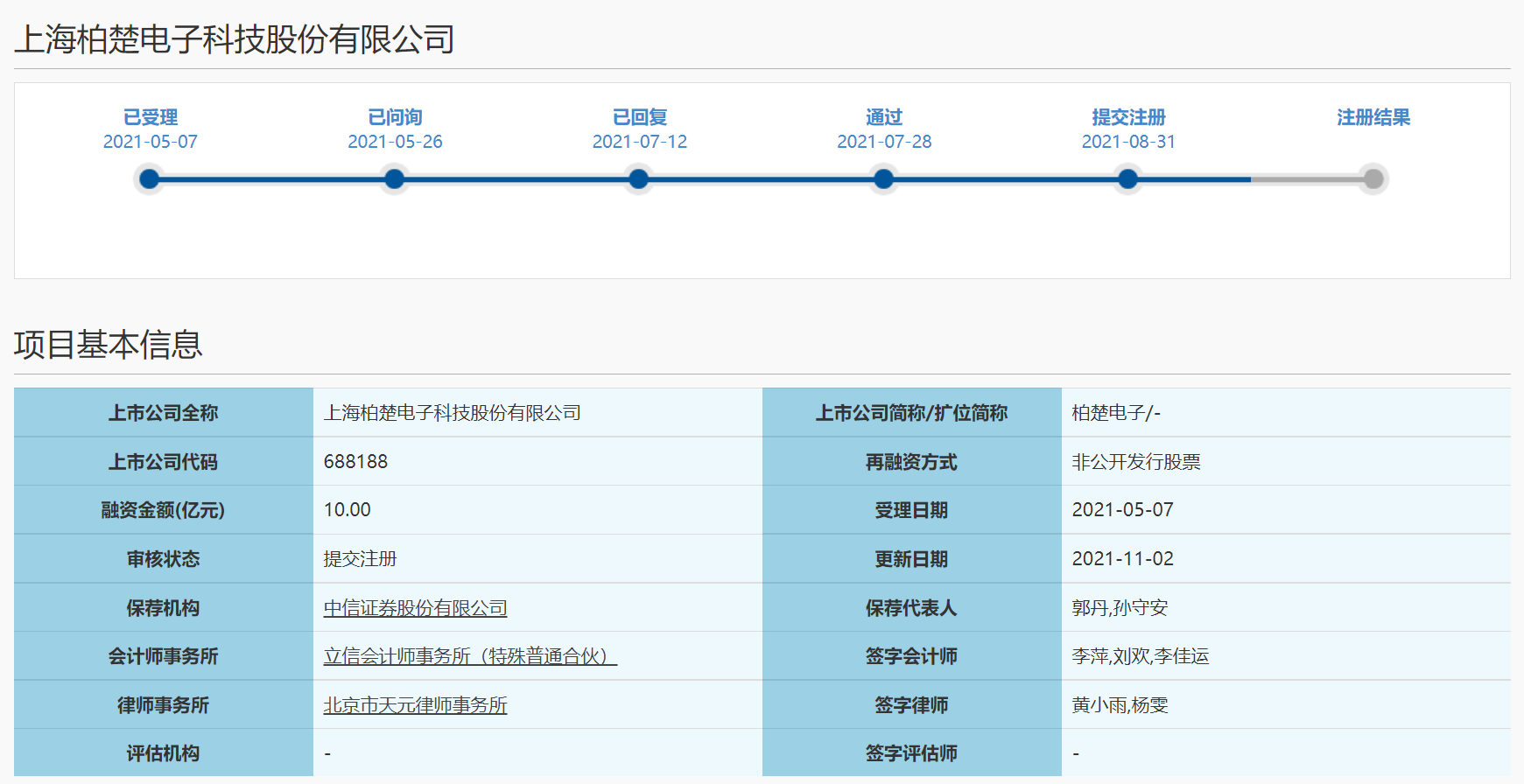The image size is (1524, 784).
Task: Select the 通过 timeline node
Action: tap(884, 179)
